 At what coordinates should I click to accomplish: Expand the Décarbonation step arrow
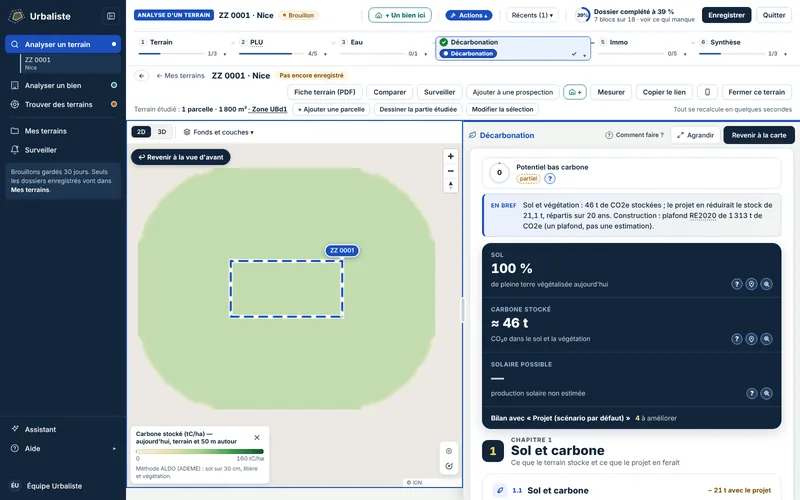point(585,56)
